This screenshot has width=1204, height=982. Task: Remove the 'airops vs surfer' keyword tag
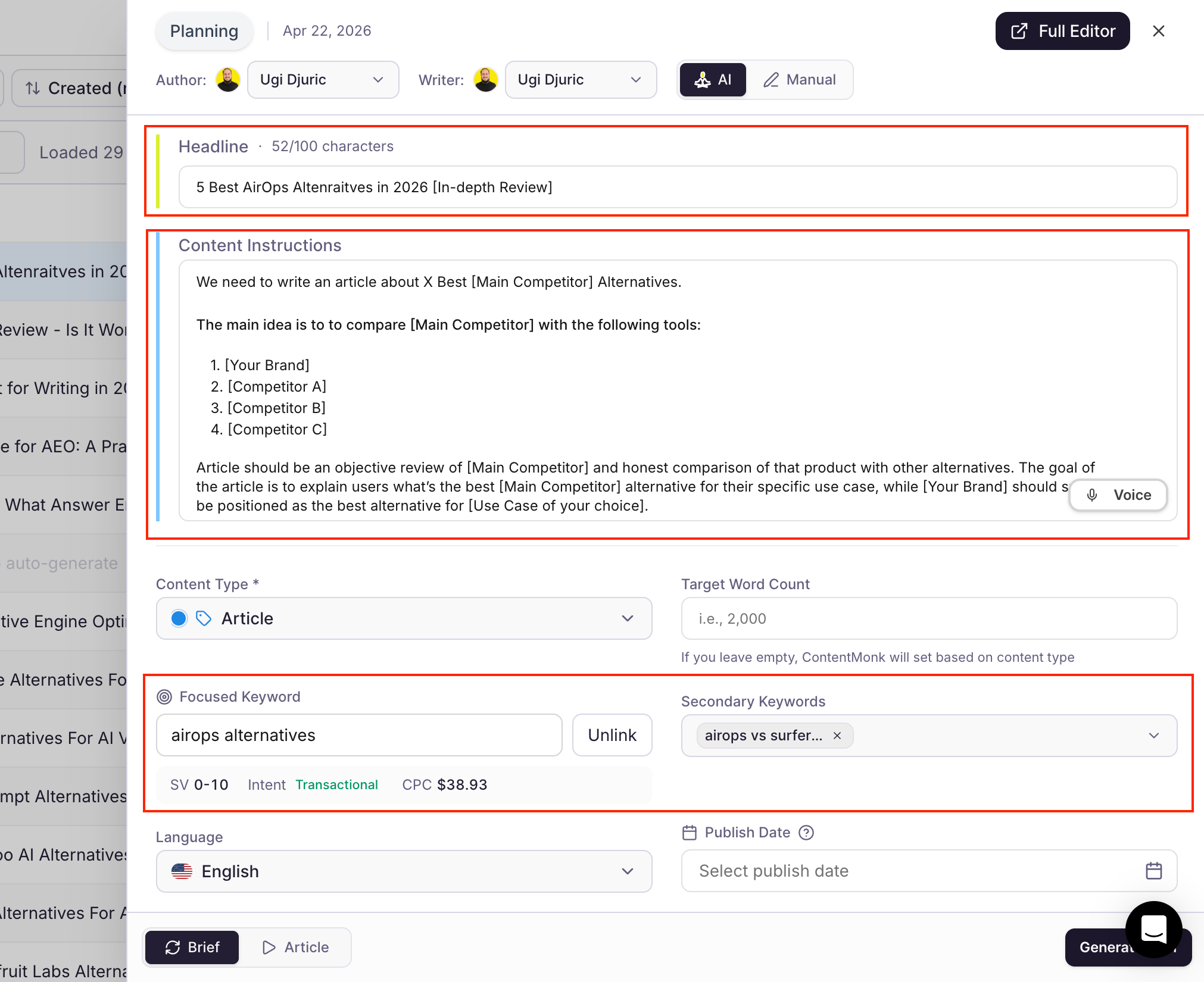click(837, 736)
